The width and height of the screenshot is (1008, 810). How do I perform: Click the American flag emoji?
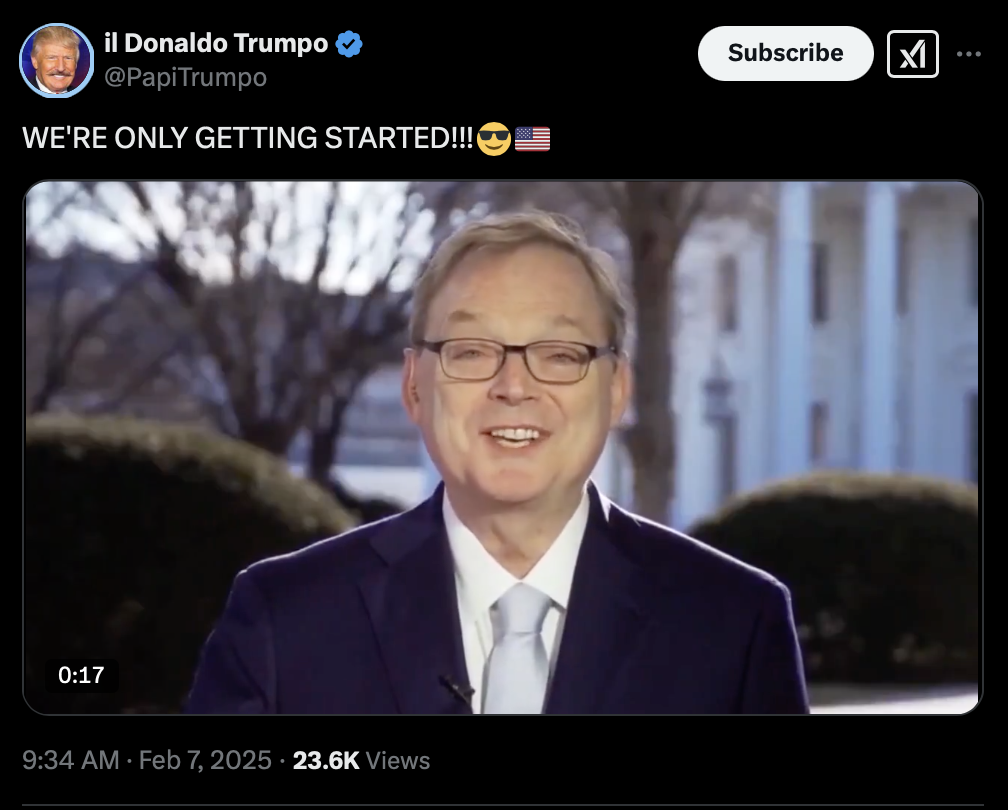coord(532,139)
